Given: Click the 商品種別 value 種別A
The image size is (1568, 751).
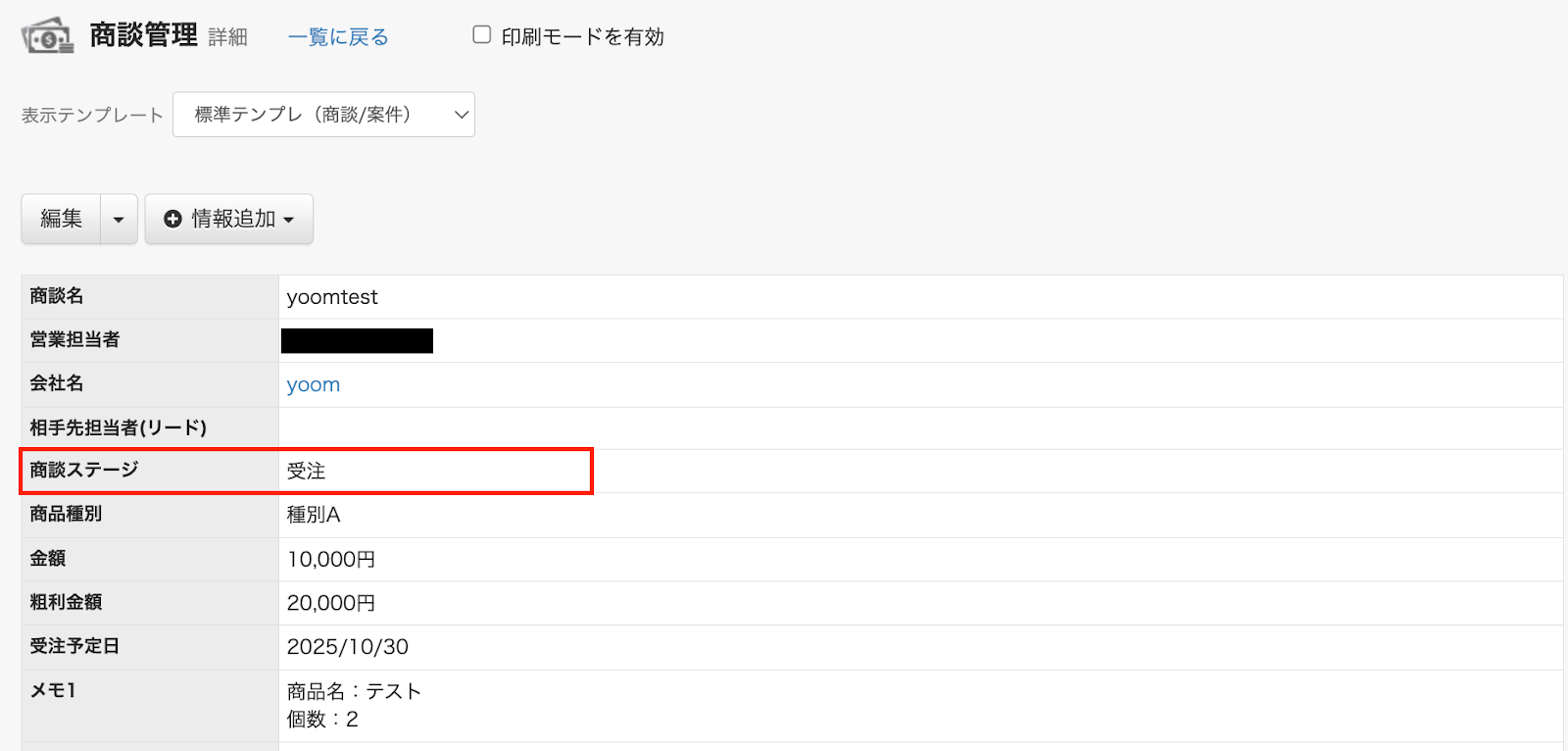Looking at the screenshot, I should coord(313,515).
